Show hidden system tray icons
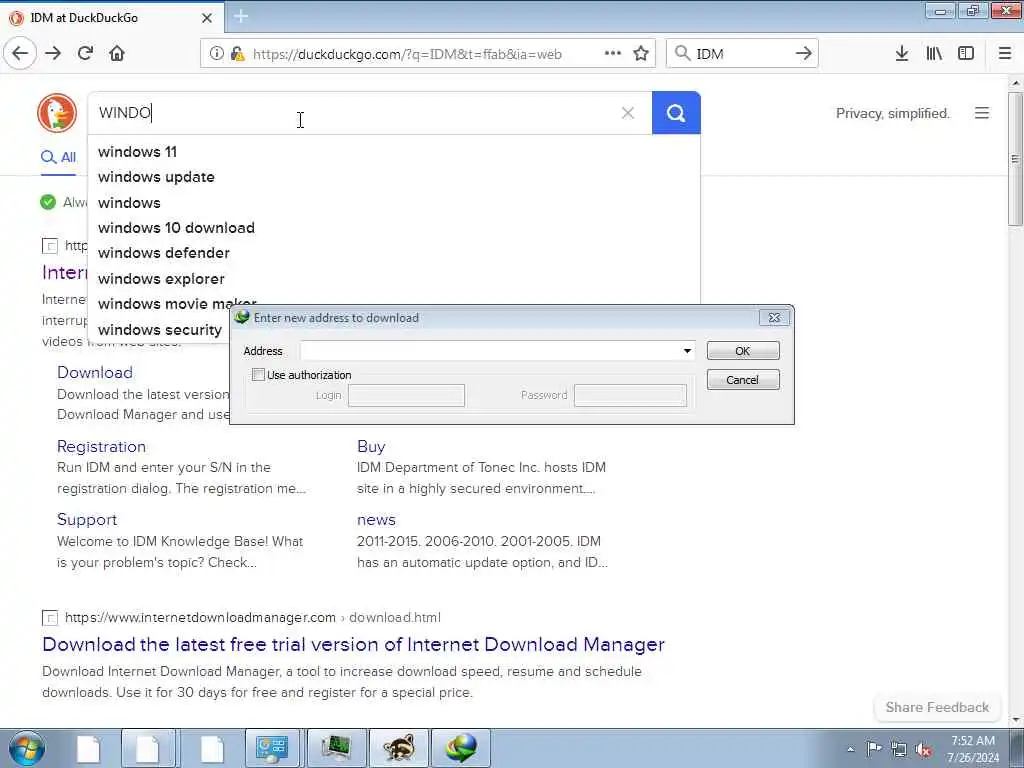The width and height of the screenshot is (1024, 768). (x=850, y=749)
